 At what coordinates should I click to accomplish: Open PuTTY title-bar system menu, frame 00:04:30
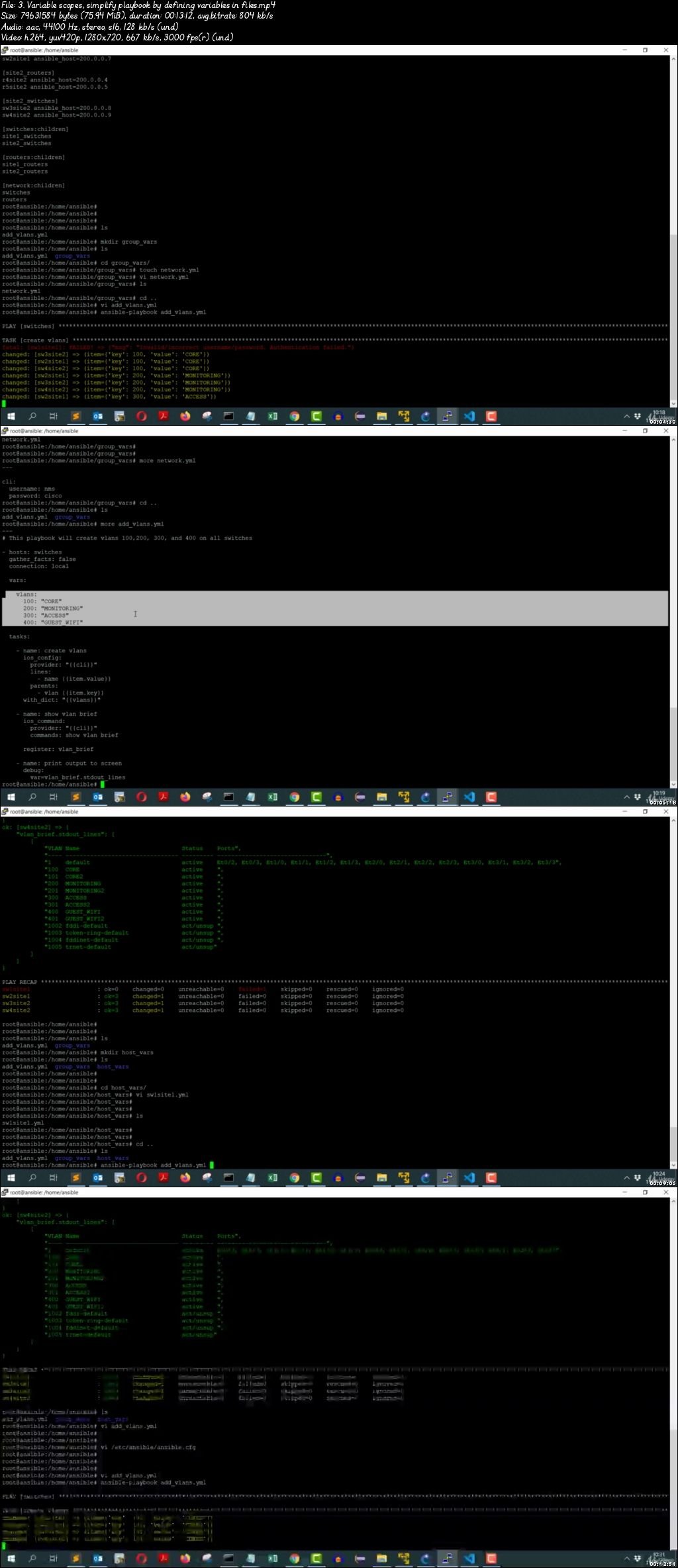5,50
